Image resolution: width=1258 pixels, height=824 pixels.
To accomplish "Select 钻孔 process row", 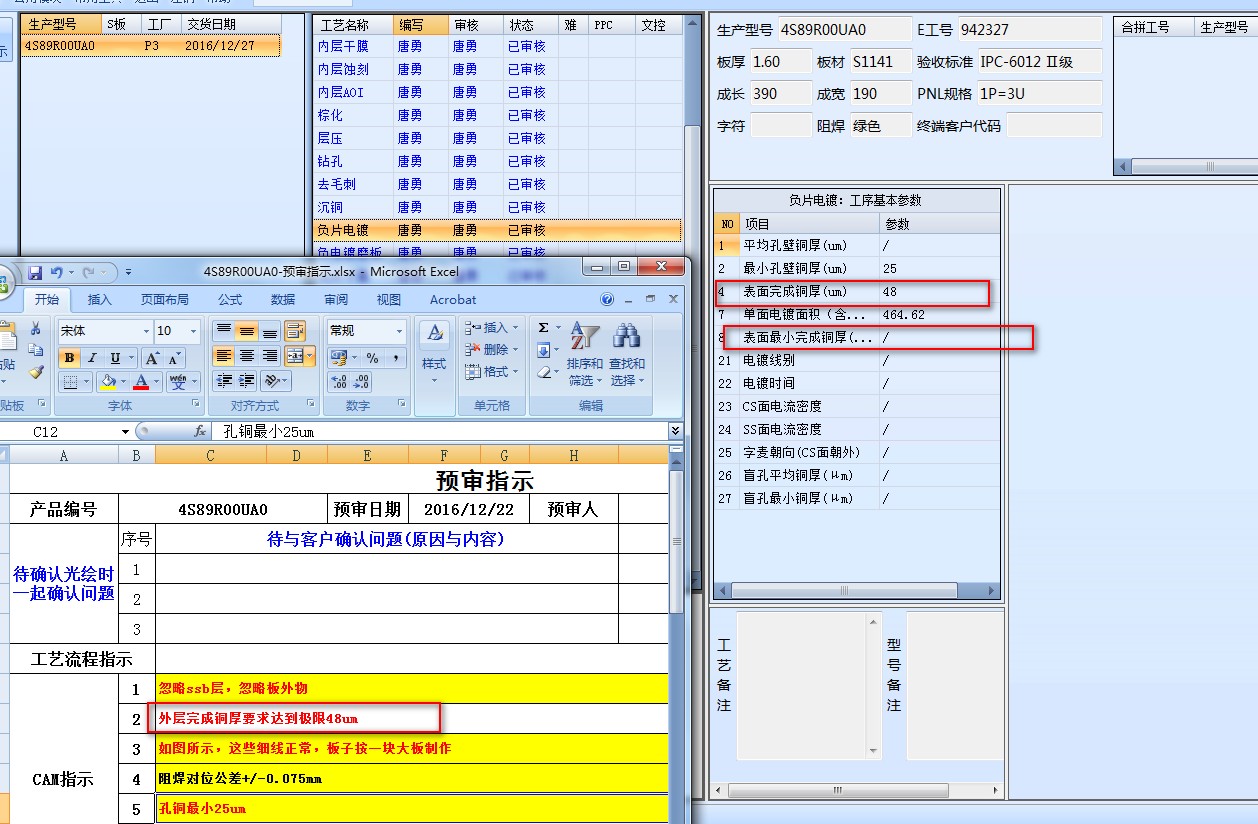I will pyautogui.click(x=497, y=161).
